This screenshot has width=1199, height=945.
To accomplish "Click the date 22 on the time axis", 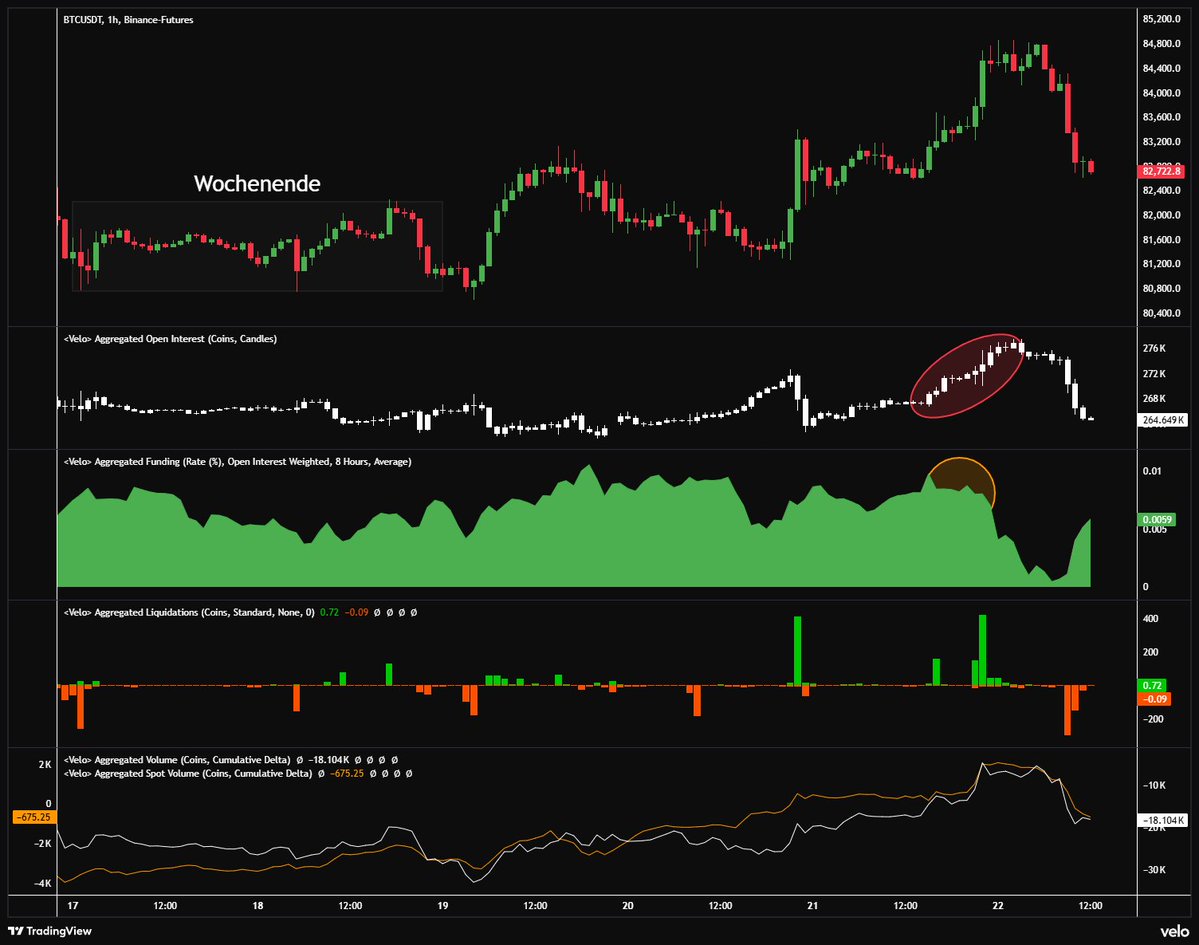I will (997, 906).
